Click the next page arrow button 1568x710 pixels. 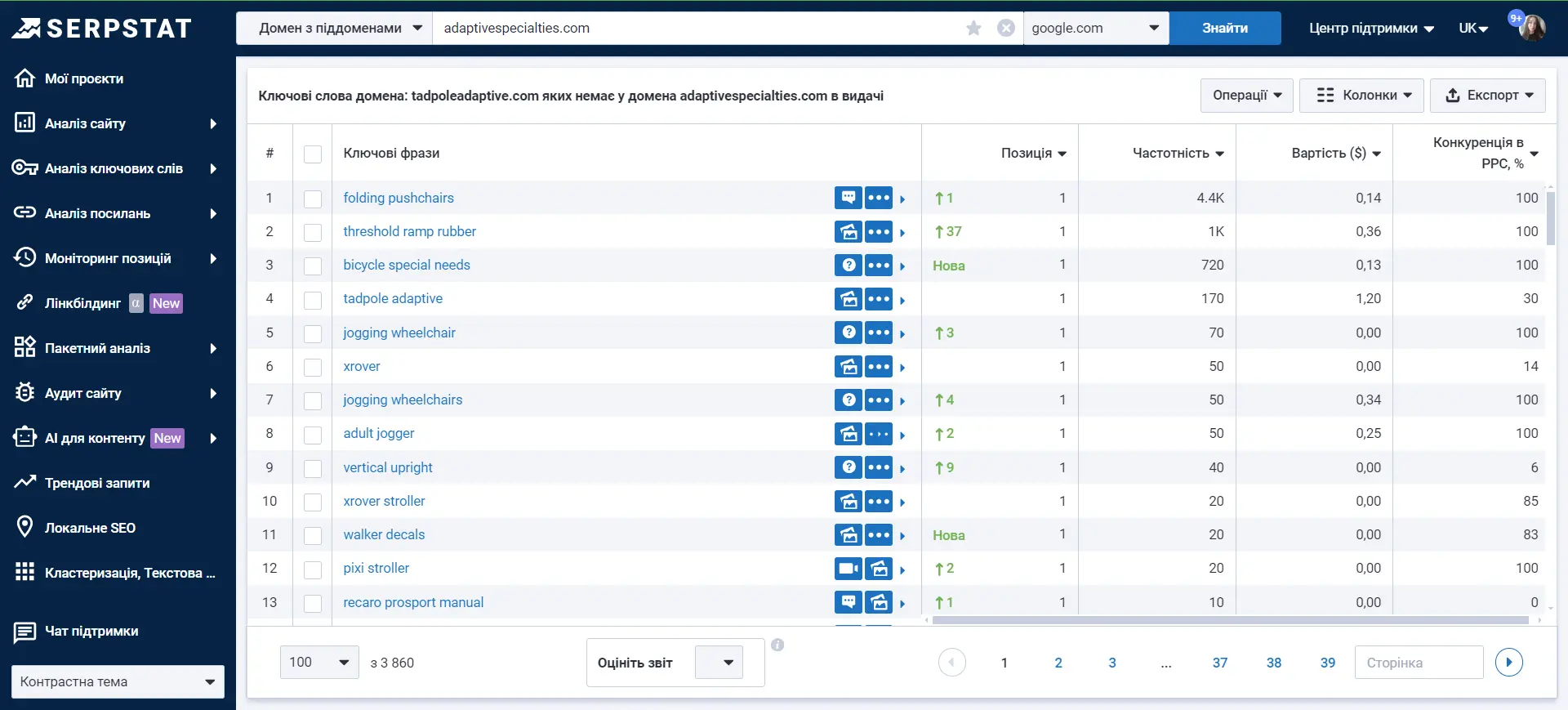click(x=1509, y=663)
